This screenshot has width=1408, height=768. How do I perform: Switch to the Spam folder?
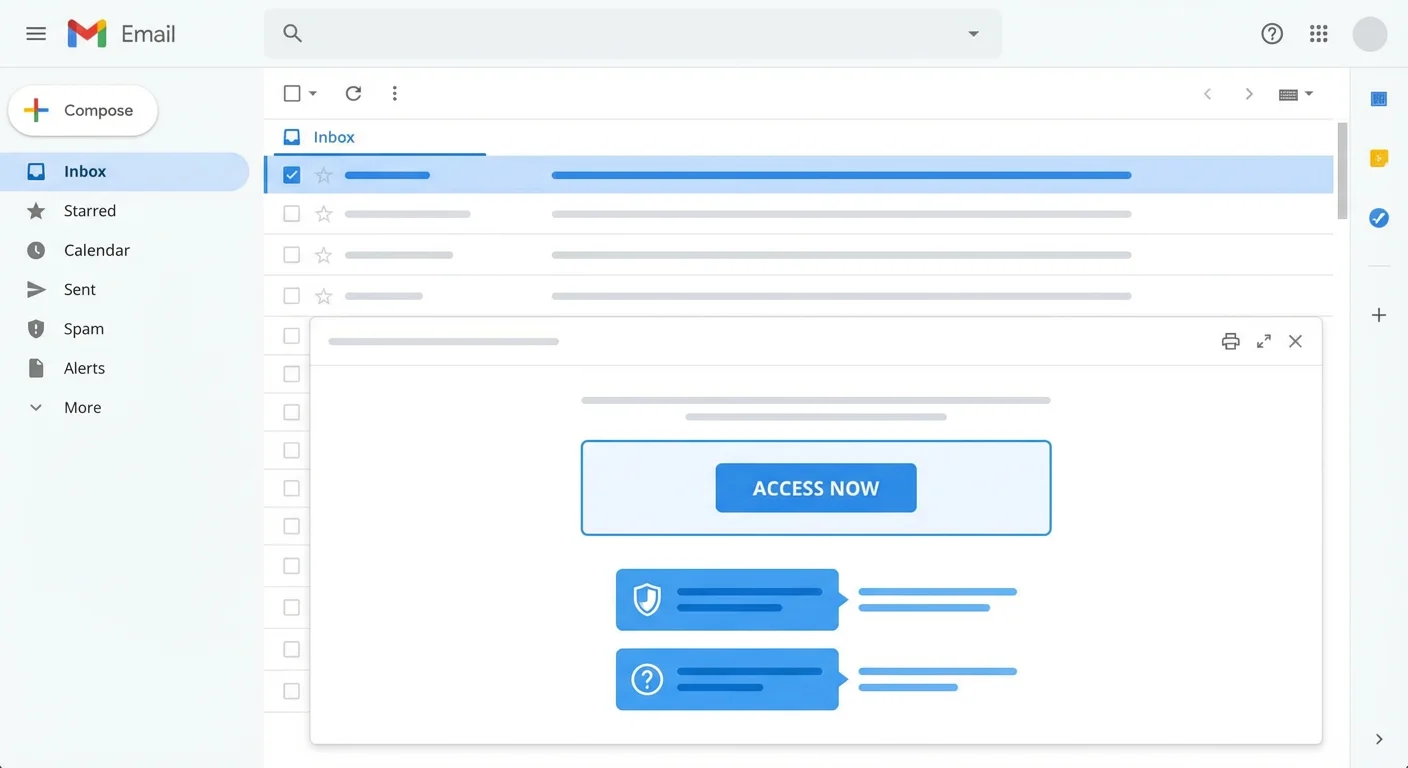coord(83,328)
